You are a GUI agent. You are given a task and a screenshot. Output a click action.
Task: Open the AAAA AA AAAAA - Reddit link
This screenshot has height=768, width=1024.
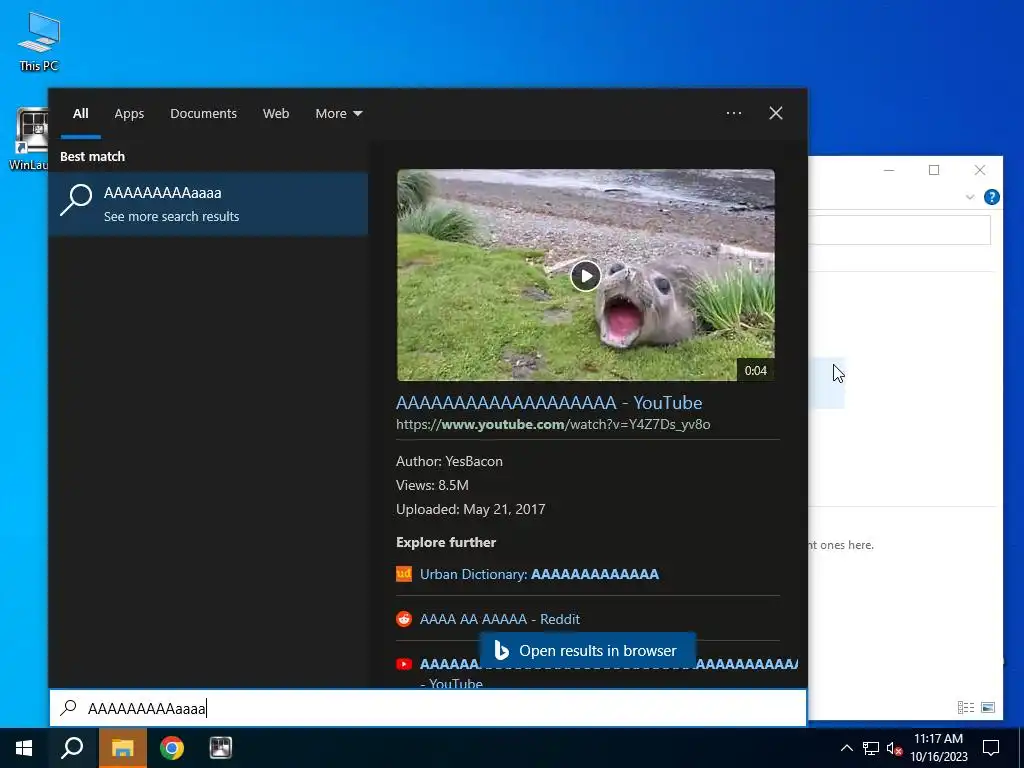click(499, 619)
